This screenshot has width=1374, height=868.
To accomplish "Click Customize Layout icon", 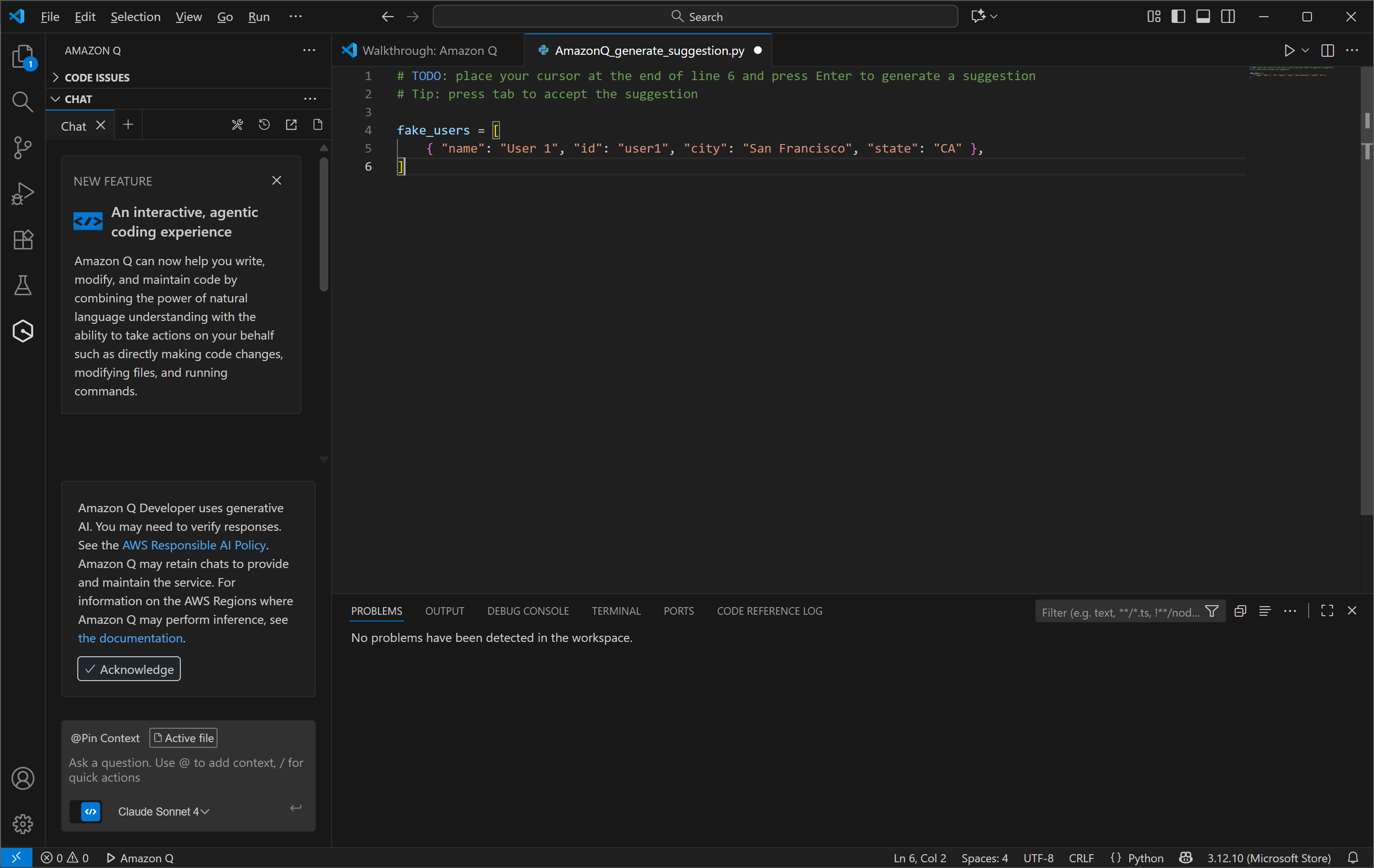I will [x=1154, y=17].
